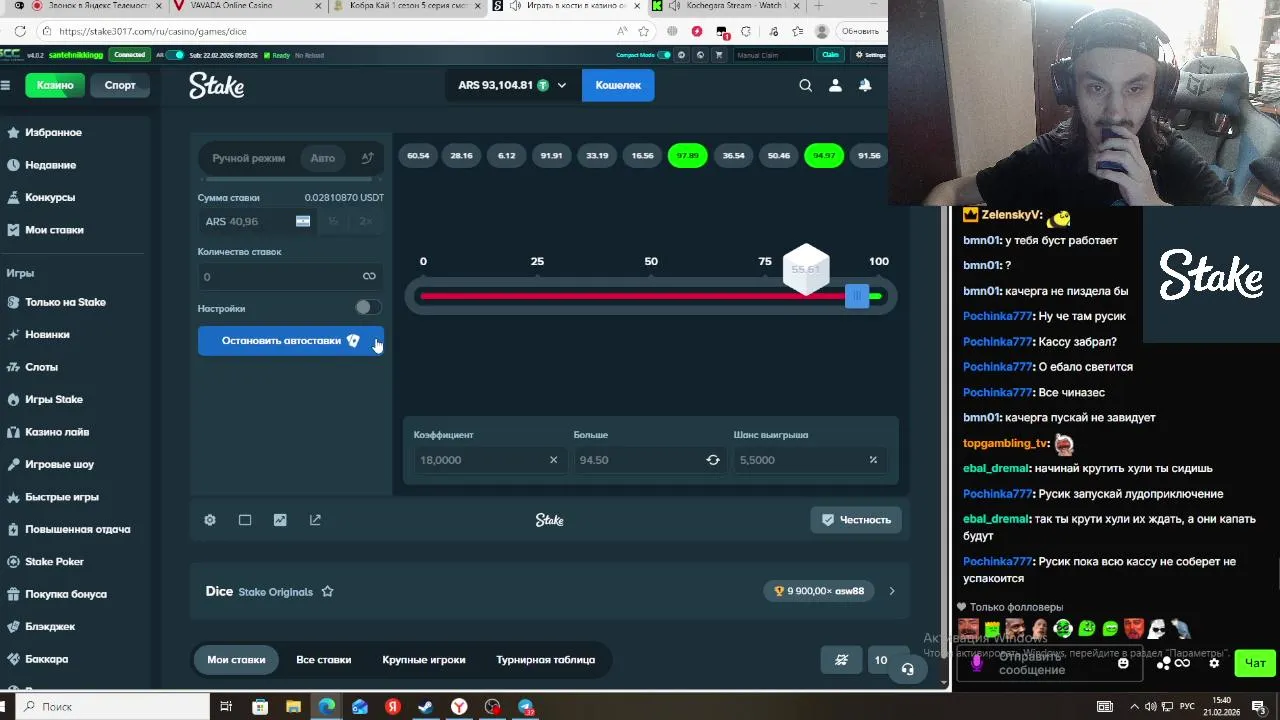Open site search magnifier icon
Screen dimensions: 1280x720
coord(805,85)
